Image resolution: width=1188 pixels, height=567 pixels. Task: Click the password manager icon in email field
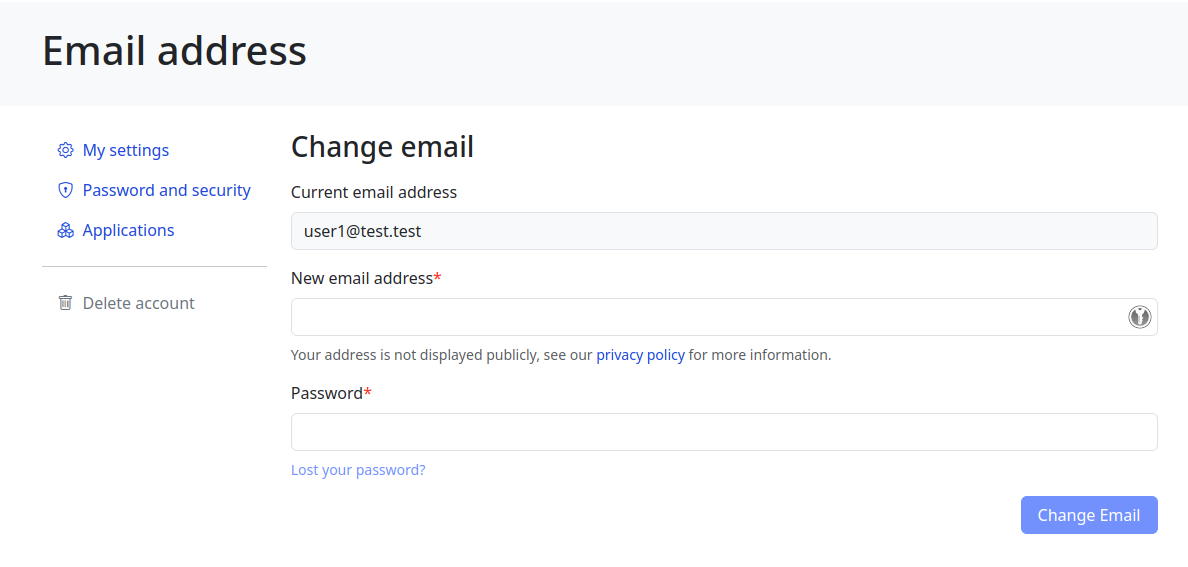click(x=1139, y=317)
